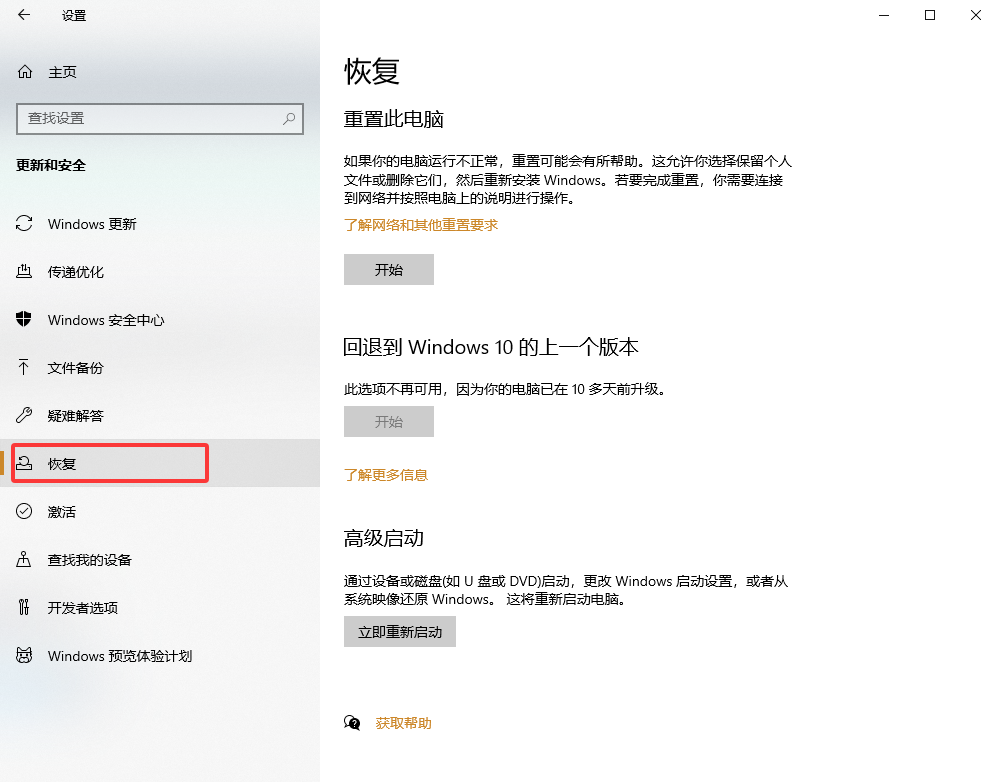Click the Windows 预览体验计划 icon
Image resolution: width=996 pixels, height=782 pixels.
click(x=24, y=655)
